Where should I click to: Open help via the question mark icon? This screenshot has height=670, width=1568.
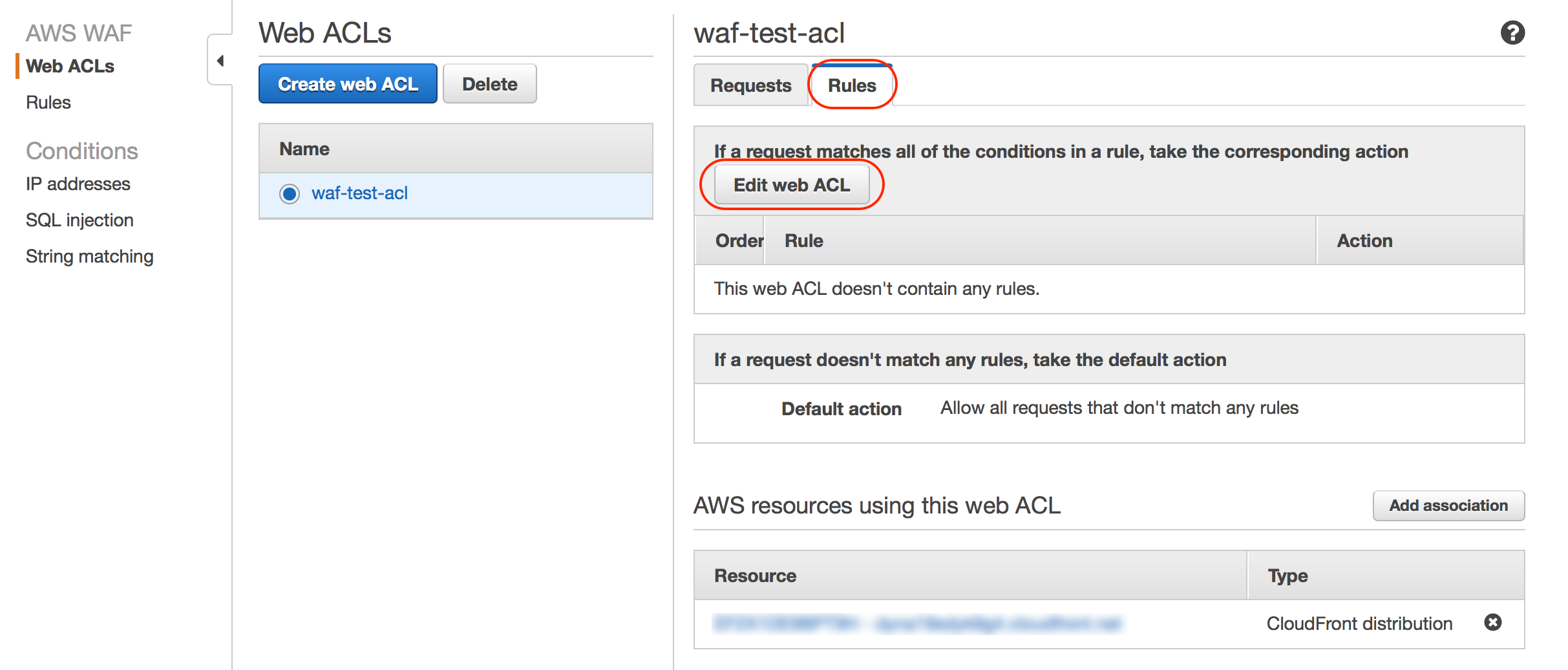1512,32
